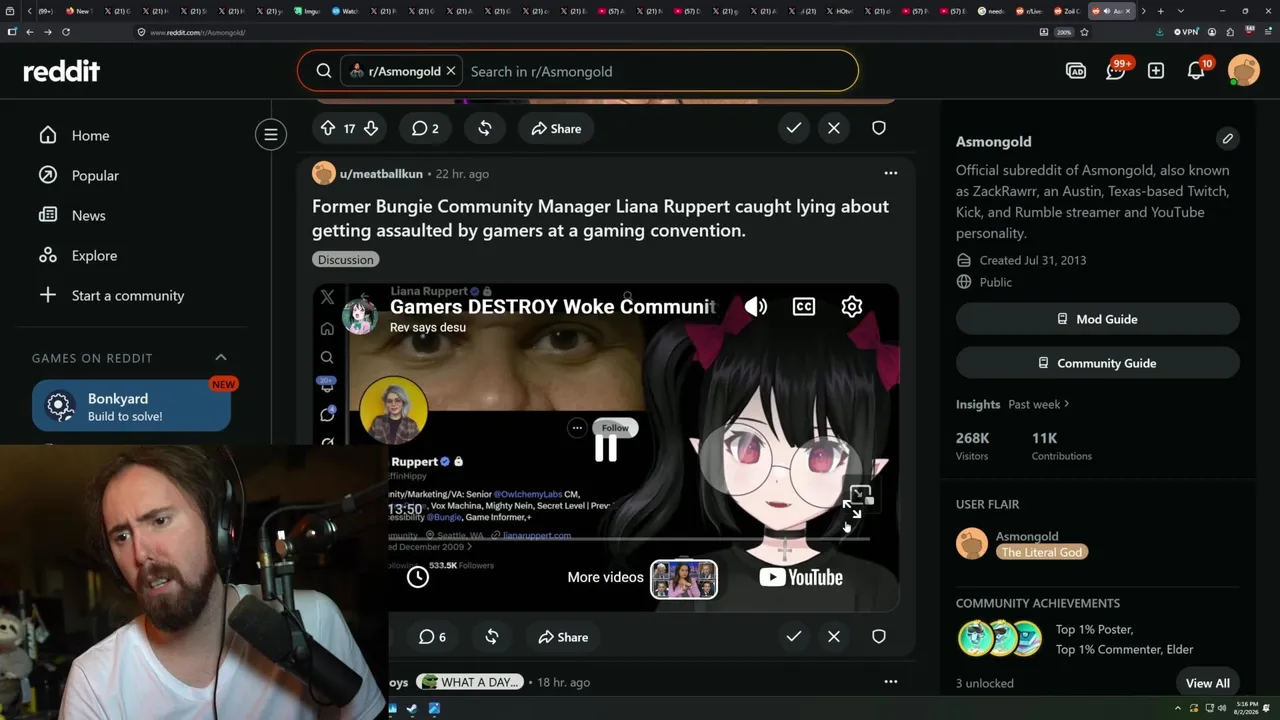This screenshot has height=720, width=1280.
Task: Open the notifications bell
Action: (1196, 71)
